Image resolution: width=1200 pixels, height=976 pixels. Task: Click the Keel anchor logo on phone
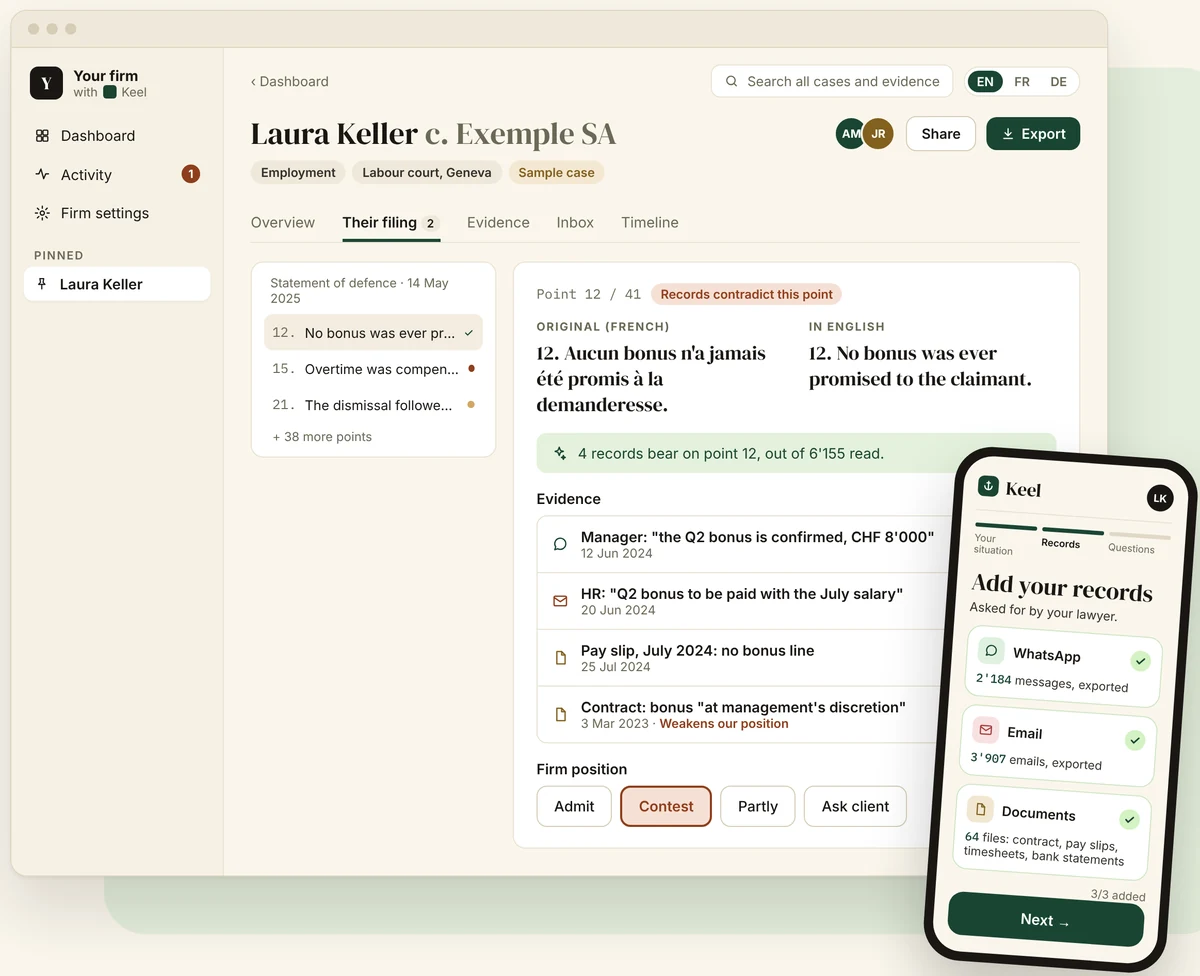[x=988, y=486]
